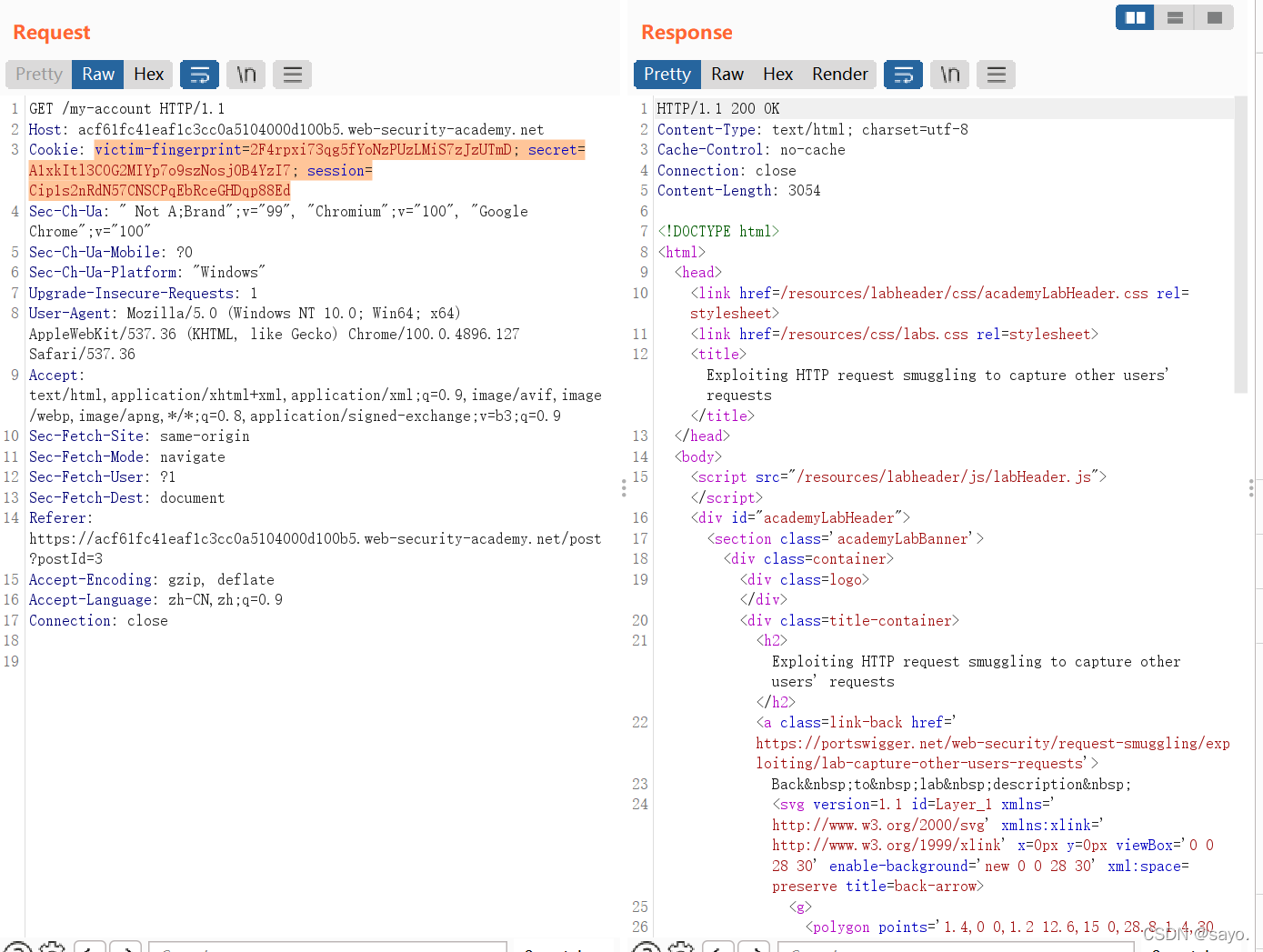1263x952 pixels.
Task: Click the 'session=' cookie name
Action: tap(339, 171)
